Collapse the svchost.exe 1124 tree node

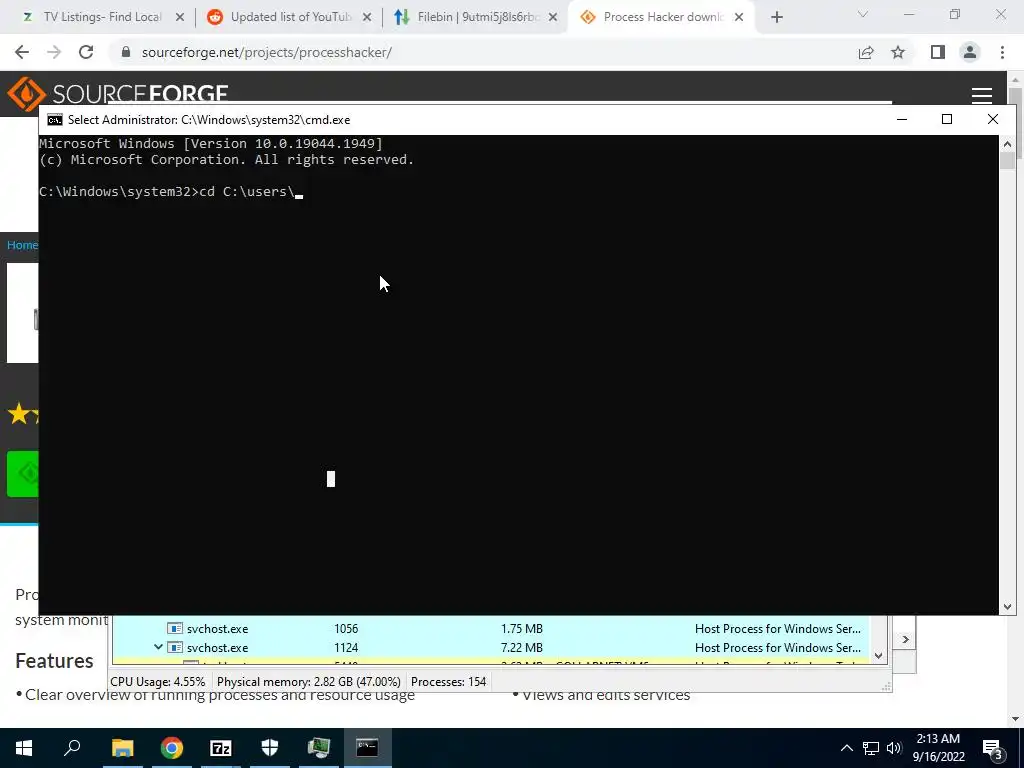pos(158,647)
